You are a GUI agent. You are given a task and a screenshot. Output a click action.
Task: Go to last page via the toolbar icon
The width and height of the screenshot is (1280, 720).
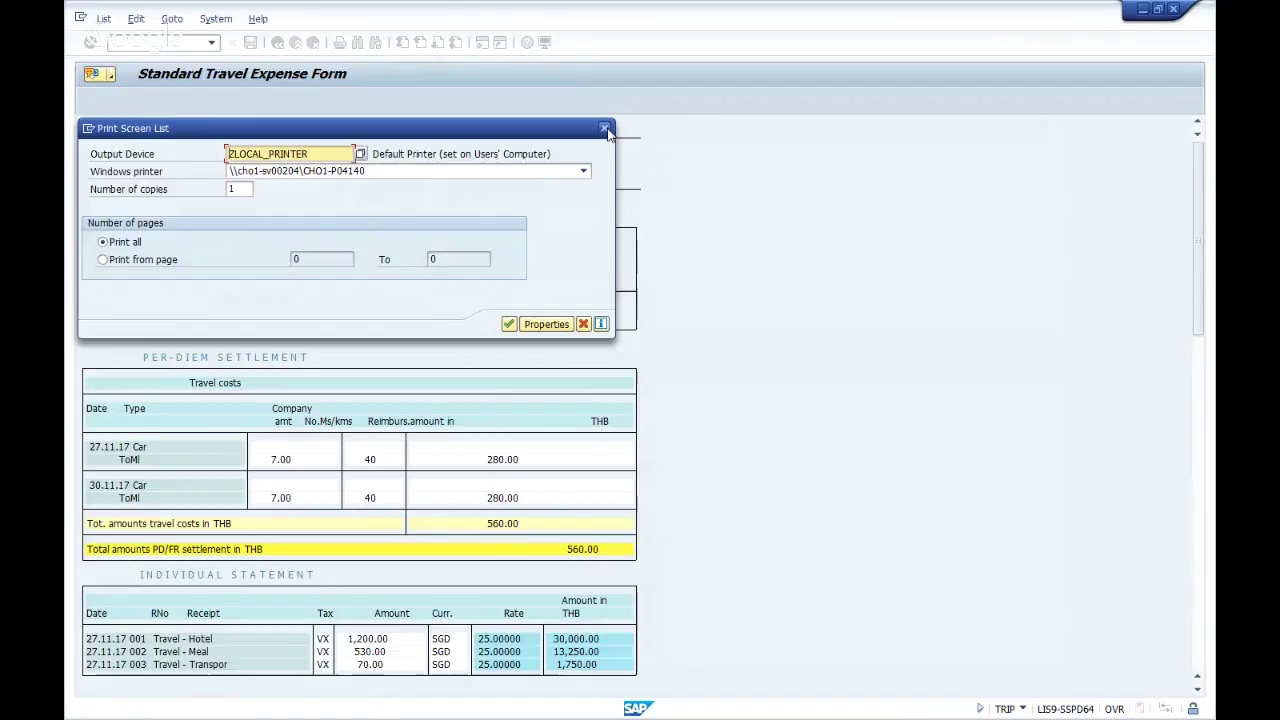click(x=455, y=42)
